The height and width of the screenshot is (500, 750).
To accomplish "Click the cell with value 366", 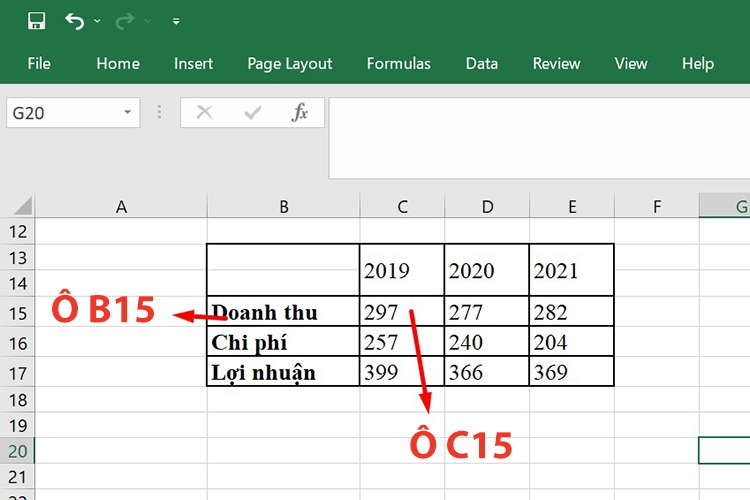I will [486, 372].
